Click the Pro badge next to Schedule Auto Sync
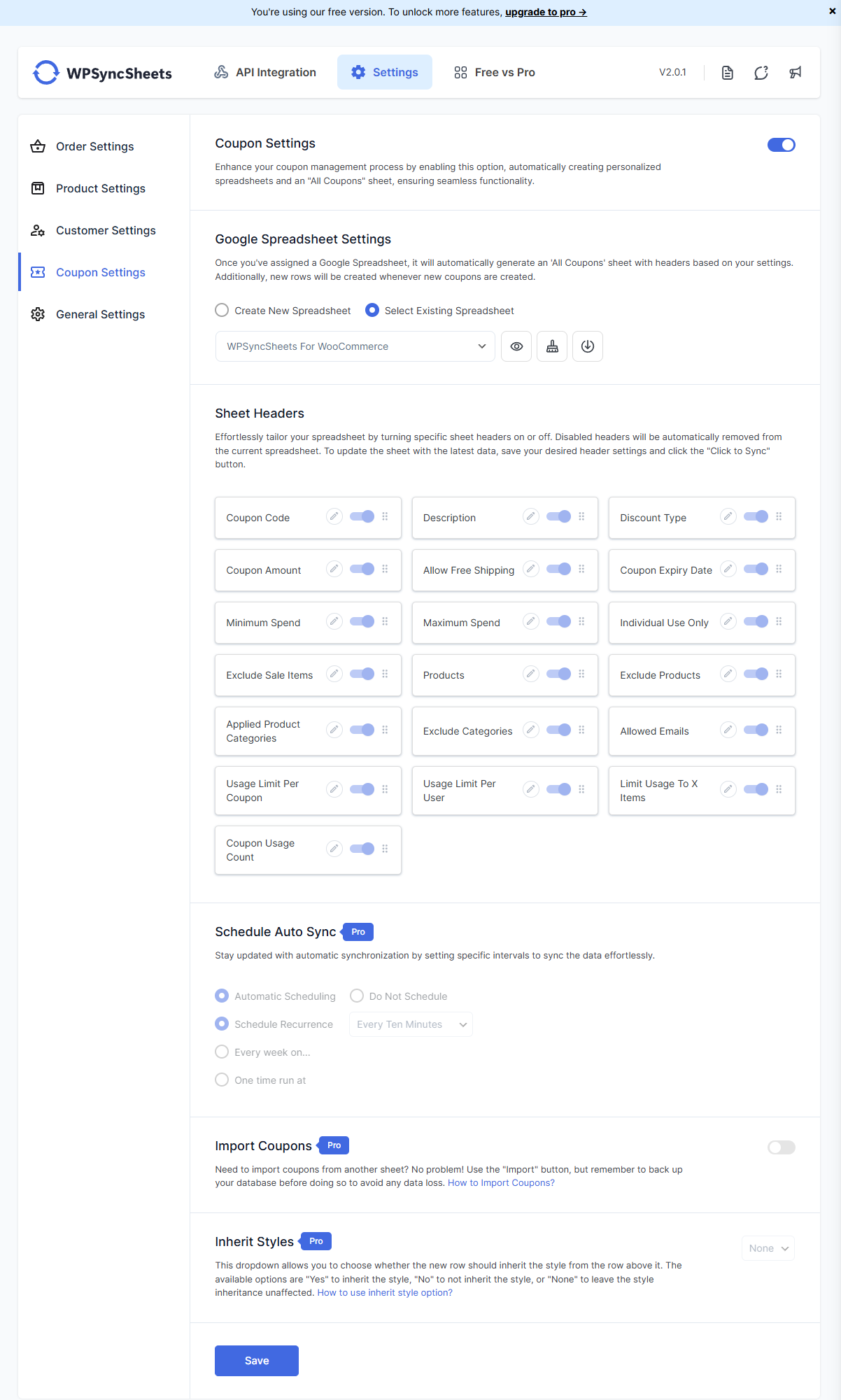841x1400 pixels. (x=358, y=932)
